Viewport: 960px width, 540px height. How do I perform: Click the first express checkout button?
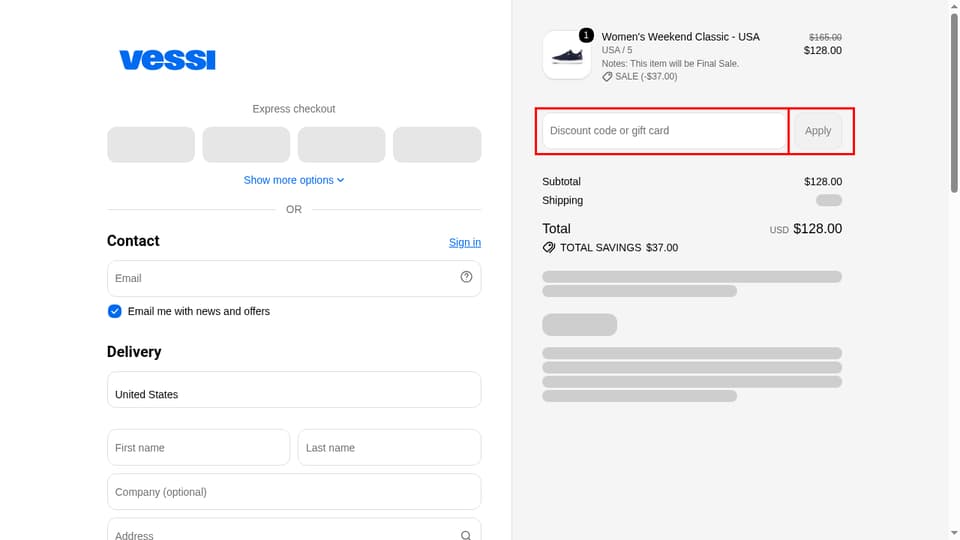(151, 144)
